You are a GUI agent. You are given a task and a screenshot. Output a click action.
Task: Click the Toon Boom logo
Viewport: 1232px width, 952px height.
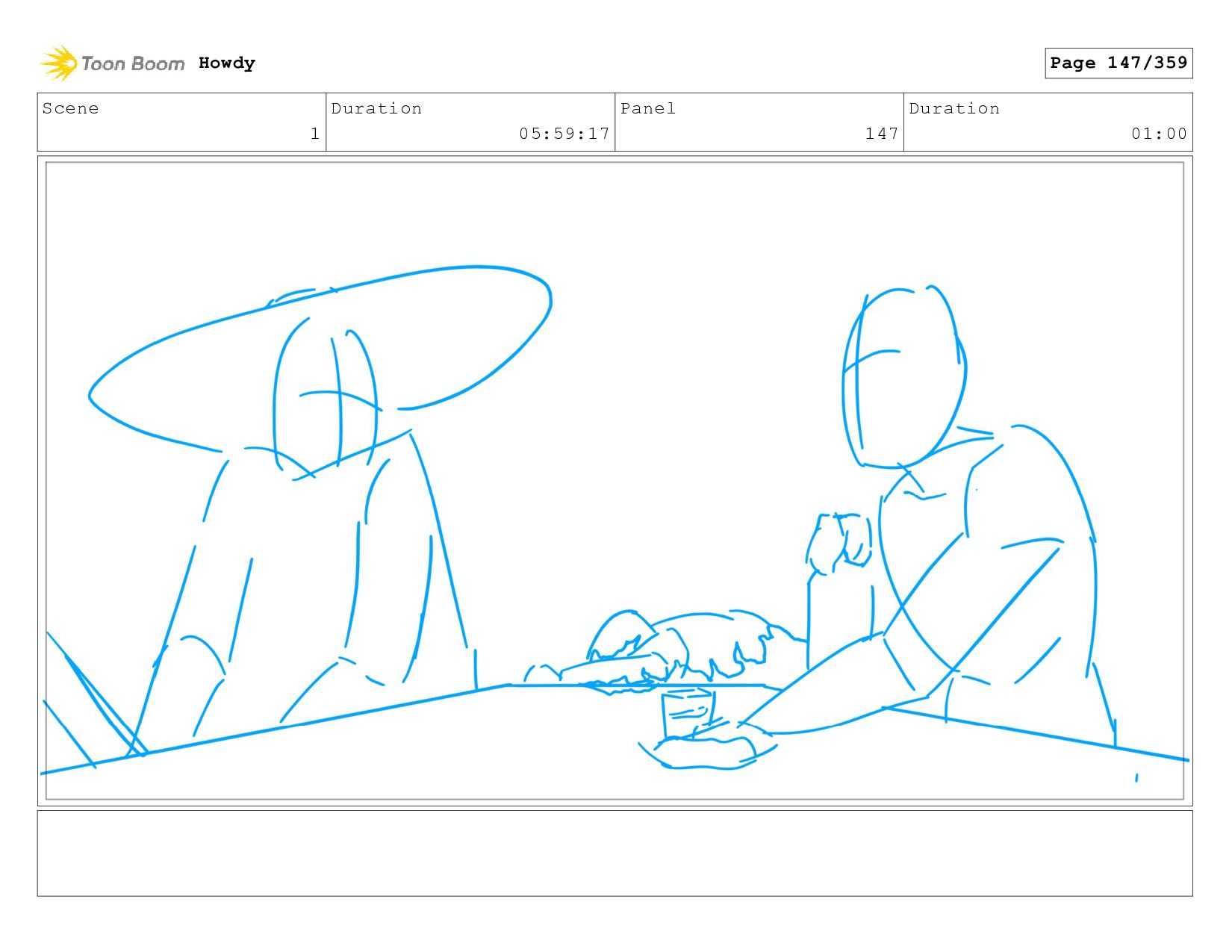coord(112,63)
